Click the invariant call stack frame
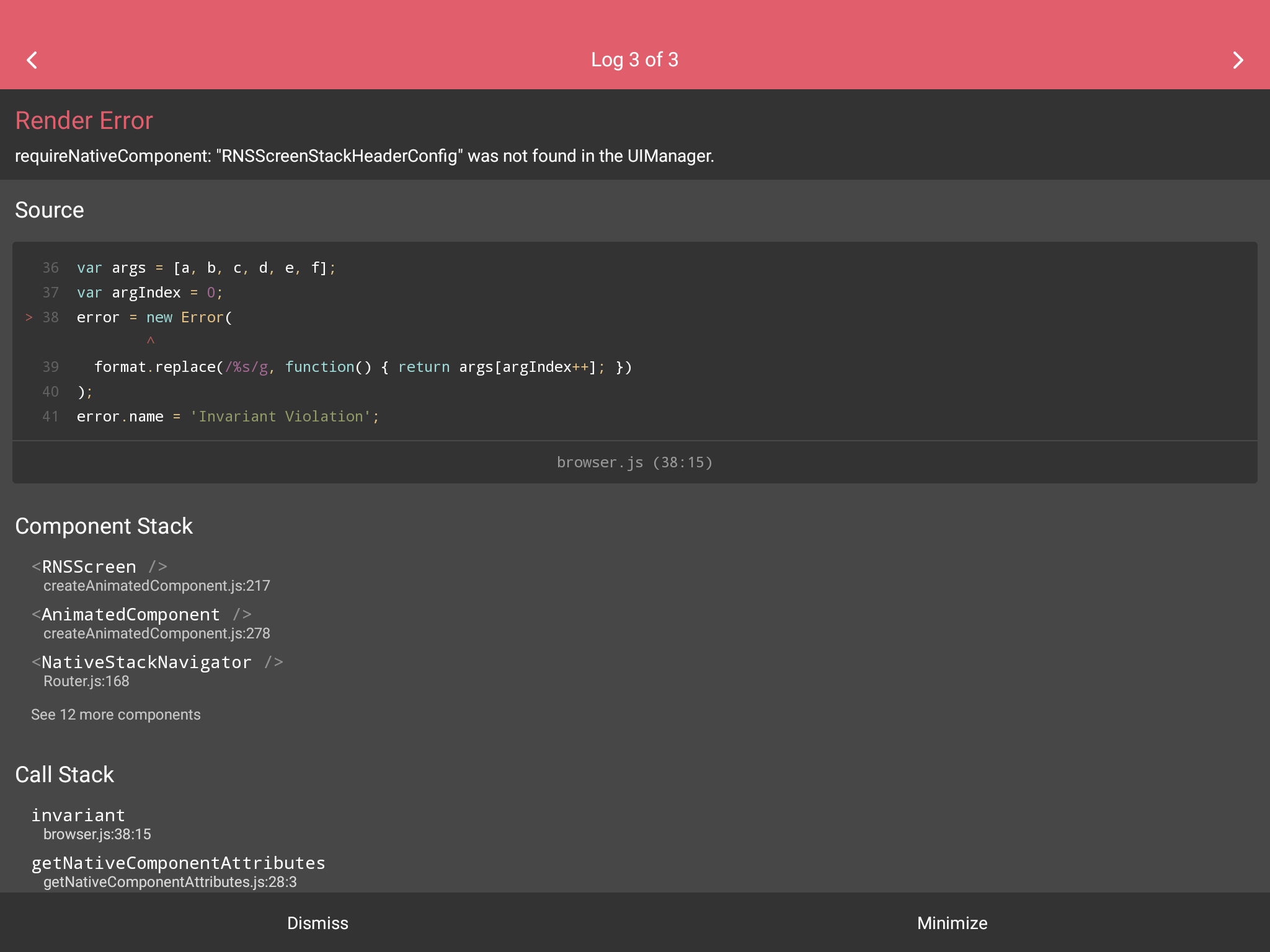 (78, 814)
